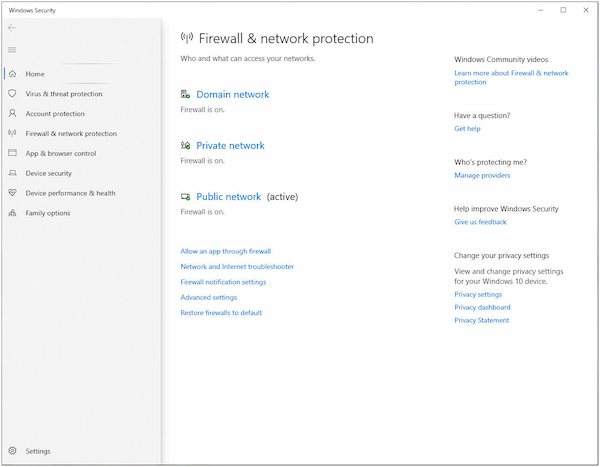Click the 'Who and what can access your networks.' text
The width and height of the screenshot is (600, 467).
click(248, 59)
